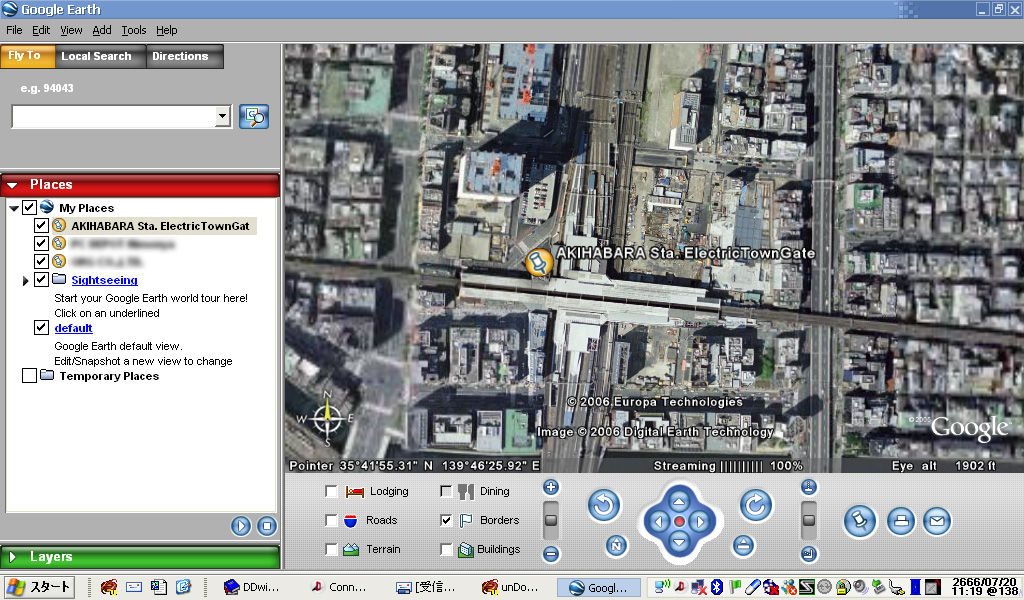Select AKIHABARA Sta. ElectricTownGate place
The image size is (1024, 600).
[160, 226]
